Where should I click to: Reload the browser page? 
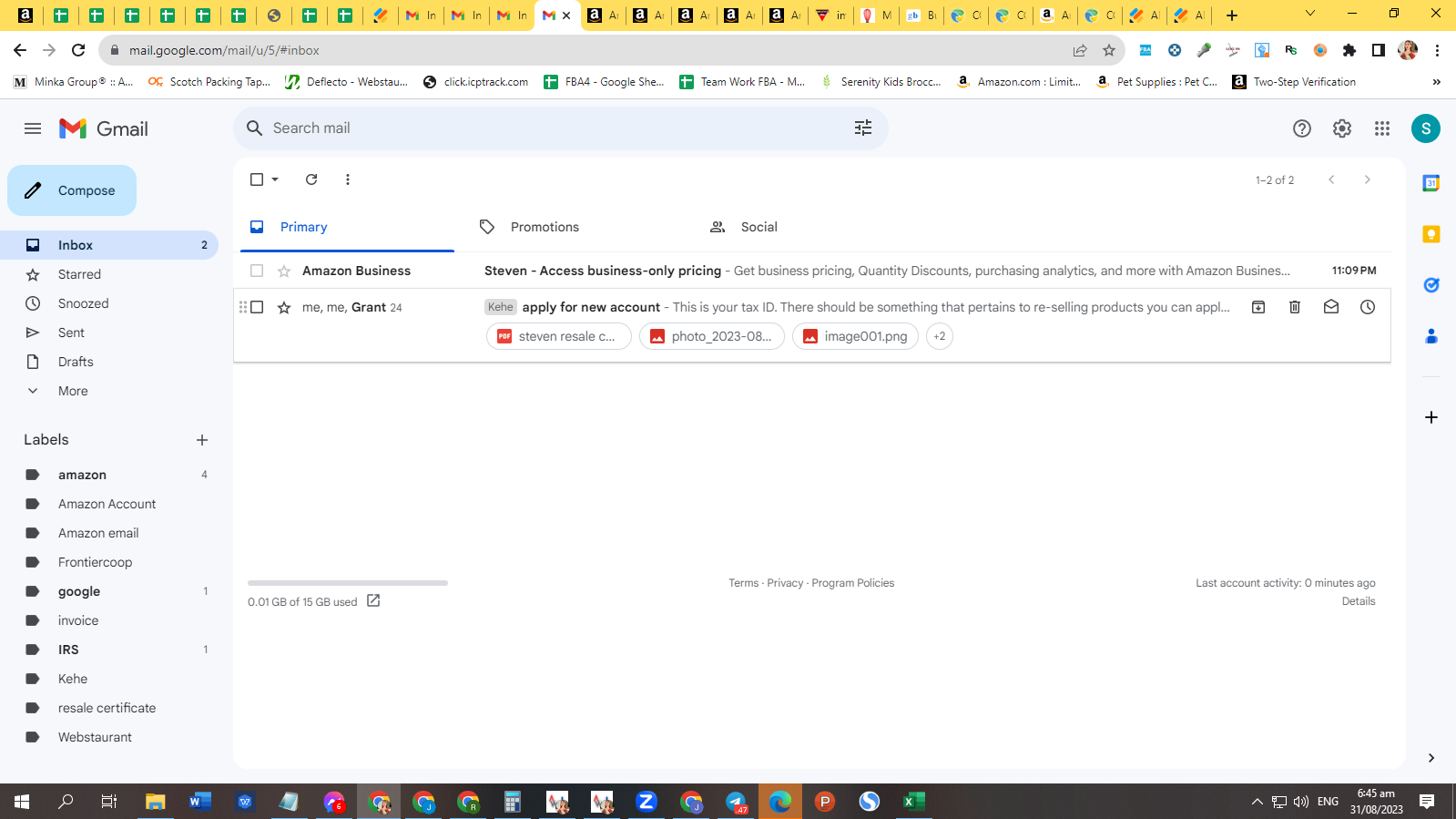pos(78,50)
